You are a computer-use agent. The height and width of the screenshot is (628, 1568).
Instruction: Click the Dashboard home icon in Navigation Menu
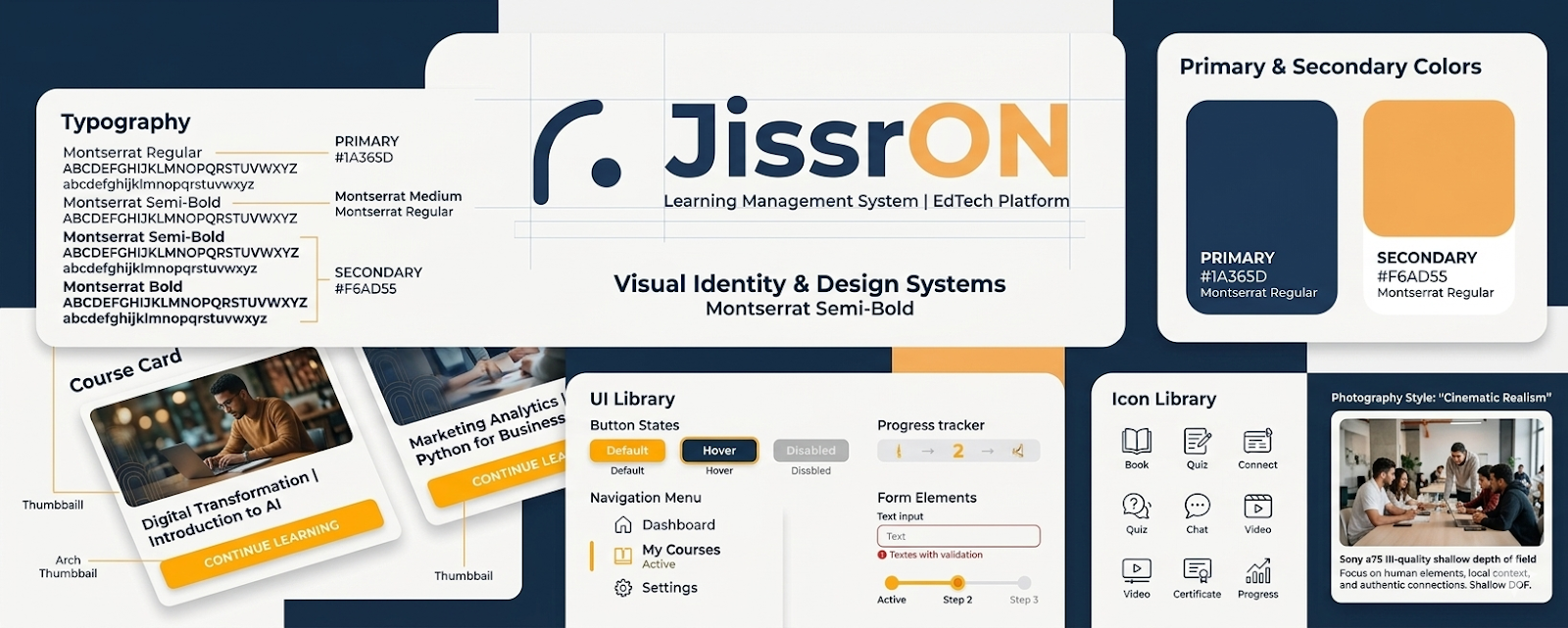click(622, 524)
